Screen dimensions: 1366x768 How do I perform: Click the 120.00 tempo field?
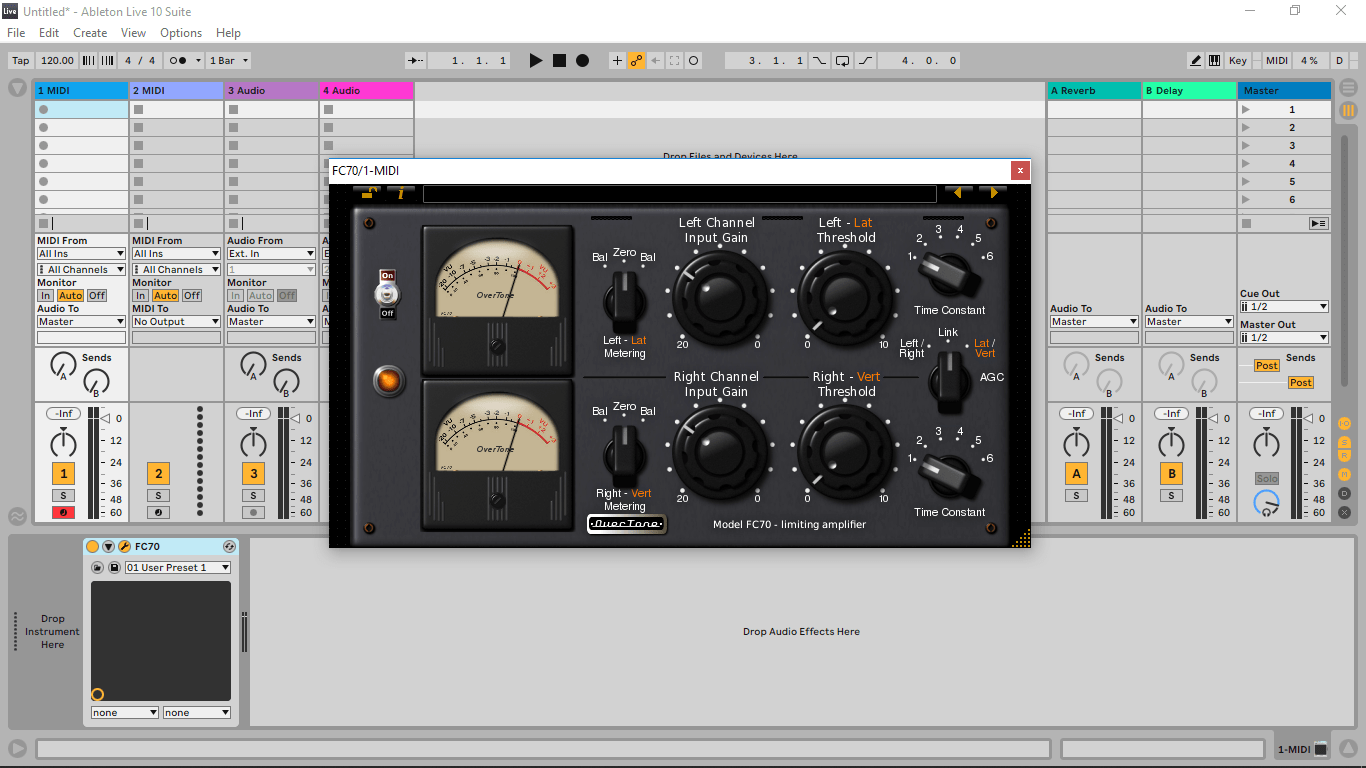[58, 61]
